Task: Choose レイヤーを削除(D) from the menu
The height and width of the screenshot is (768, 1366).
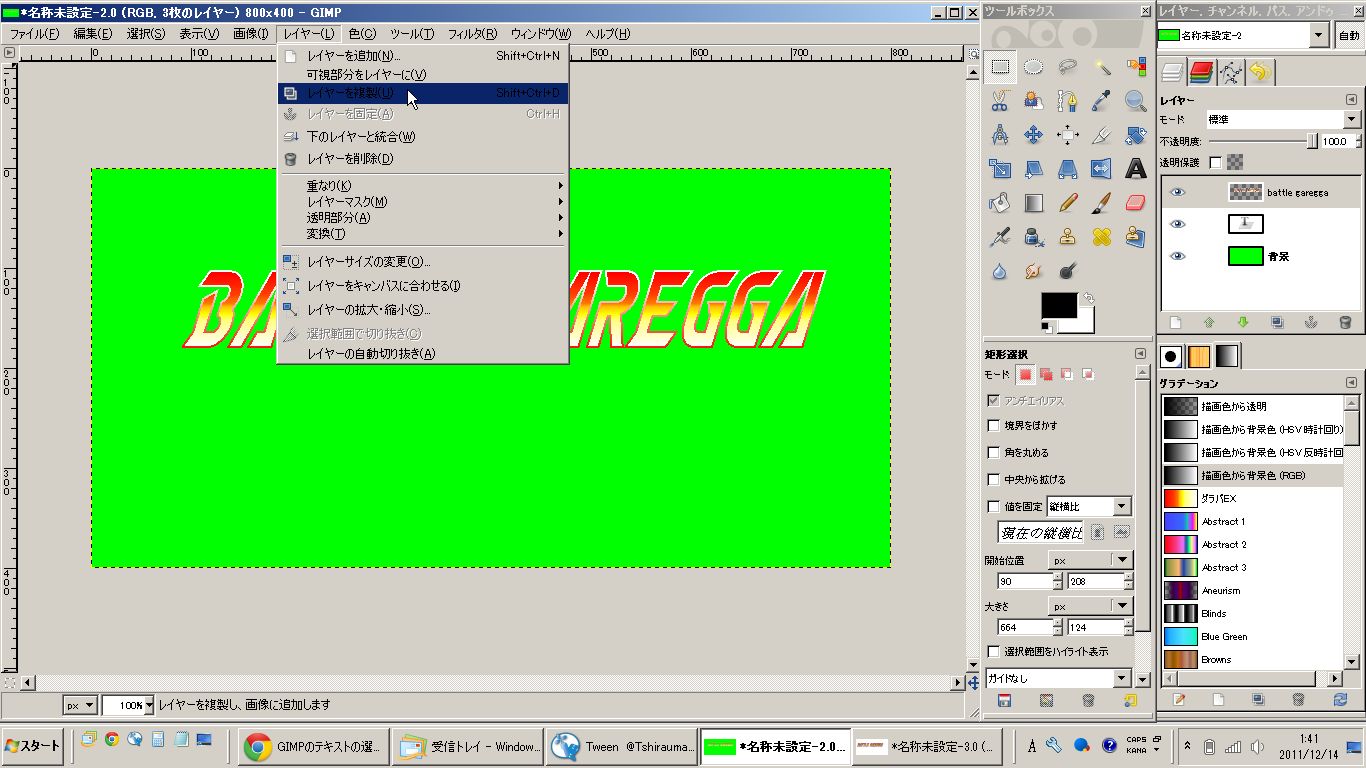Action: [x=423, y=158]
